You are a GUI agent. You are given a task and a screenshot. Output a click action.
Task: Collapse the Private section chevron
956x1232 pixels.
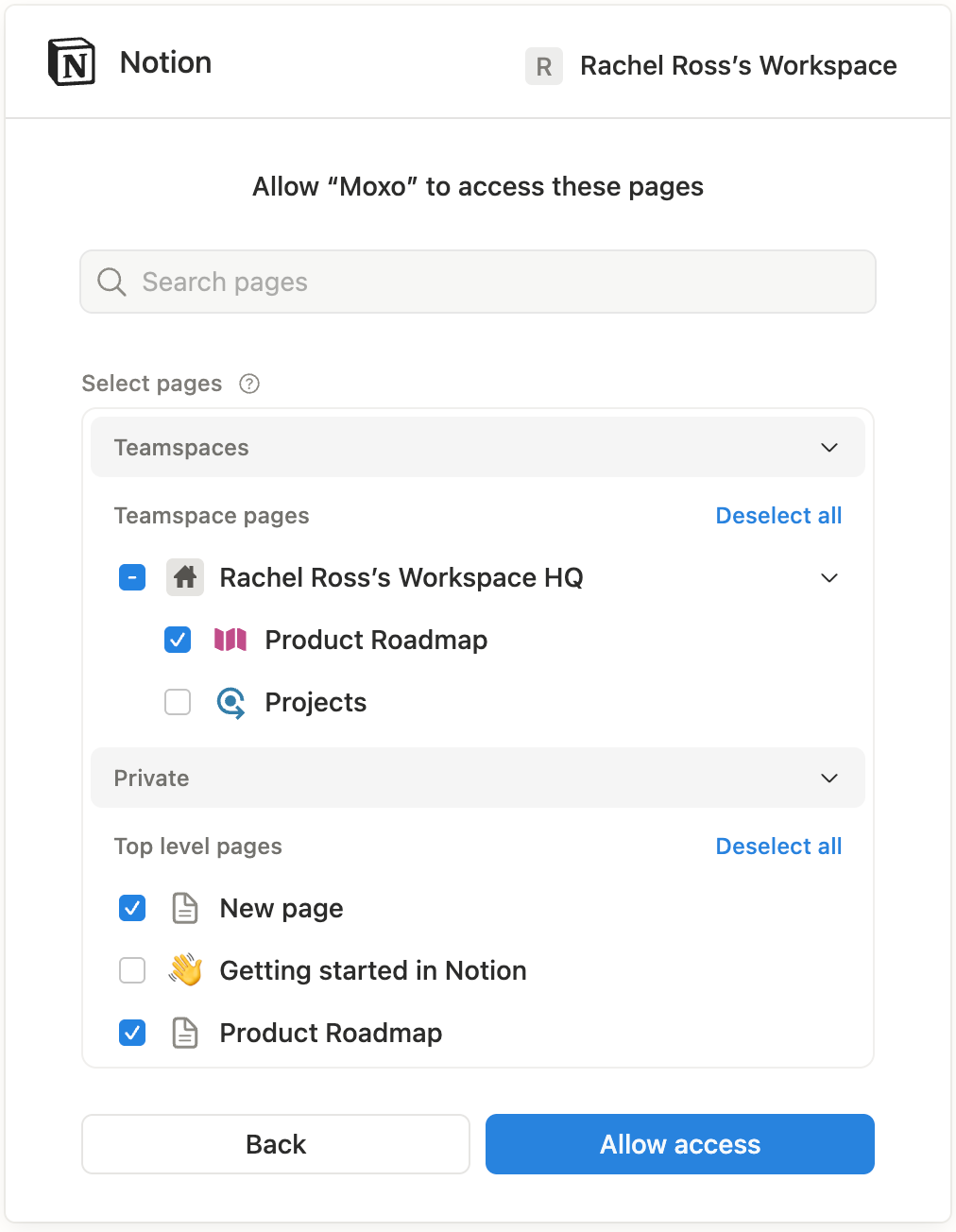pos(829,778)
